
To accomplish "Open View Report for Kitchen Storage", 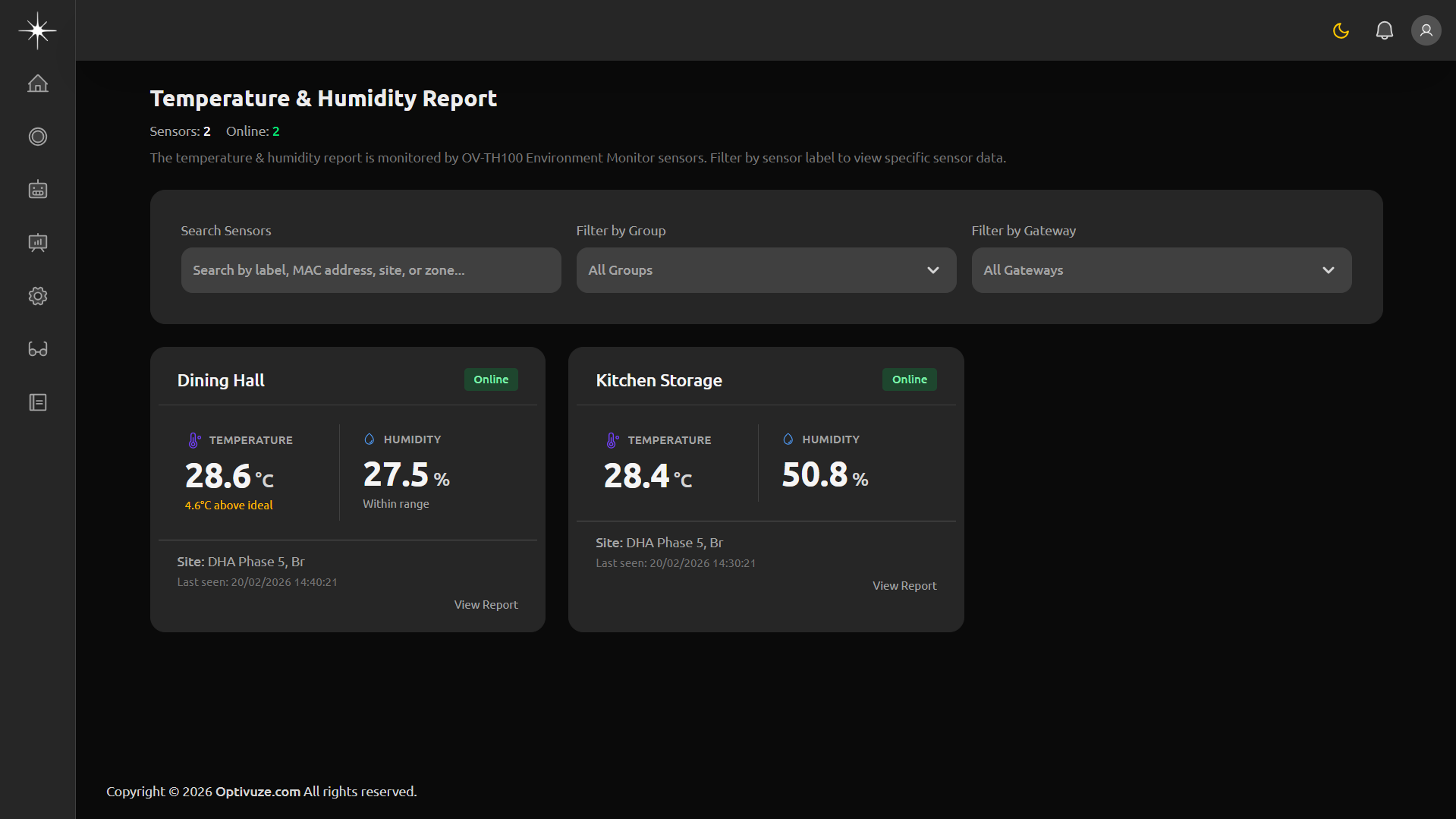I will (x=904, y=586).
